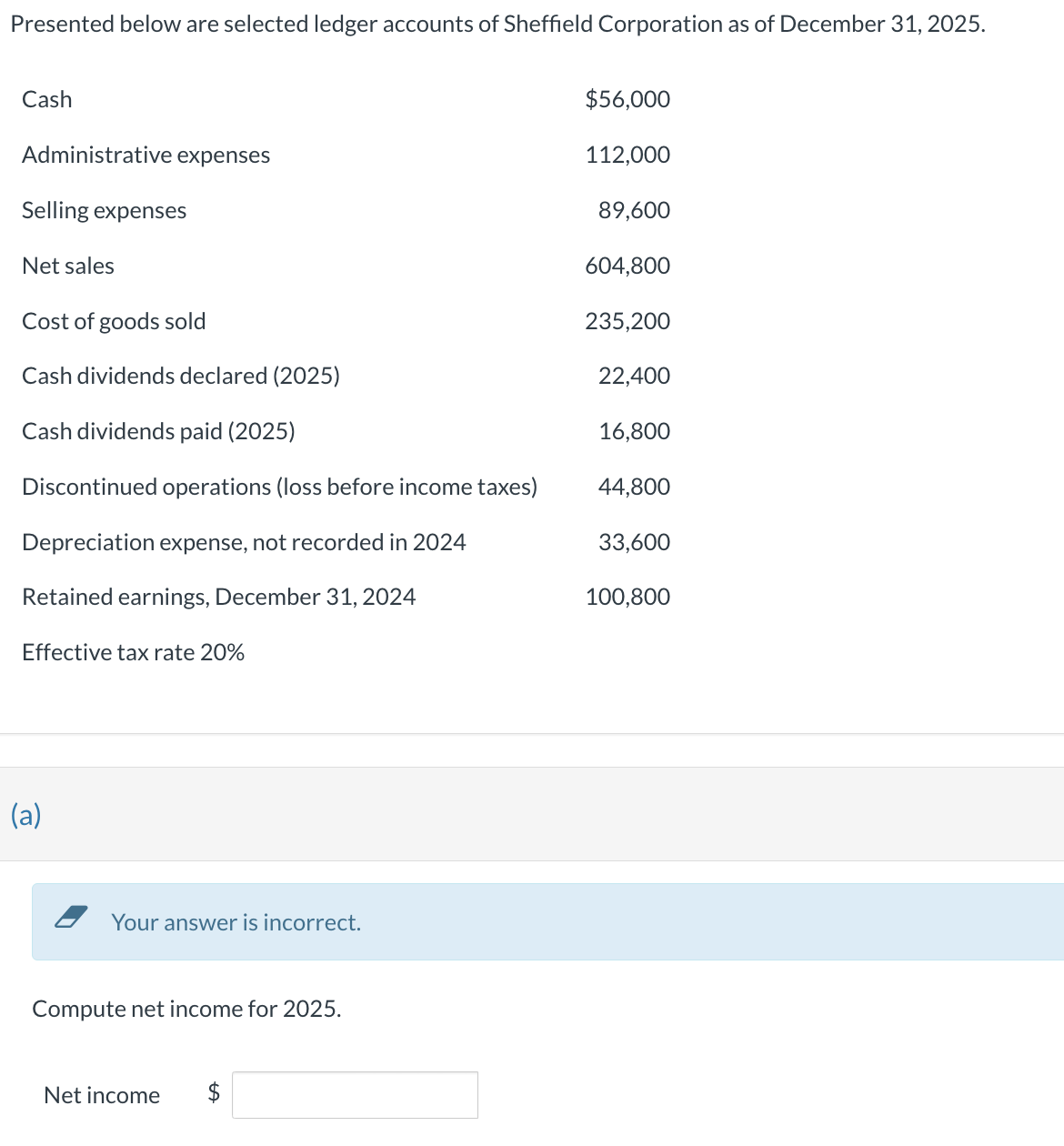Click the "Effective tax rate 20%" line
This screenshot has width=1064, height=1146.
point(133,652)
